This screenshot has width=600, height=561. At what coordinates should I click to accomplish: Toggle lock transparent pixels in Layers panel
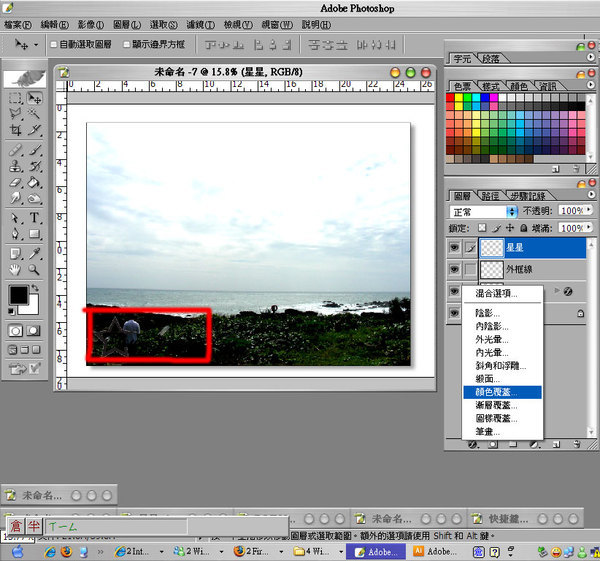tap(482, 228)
